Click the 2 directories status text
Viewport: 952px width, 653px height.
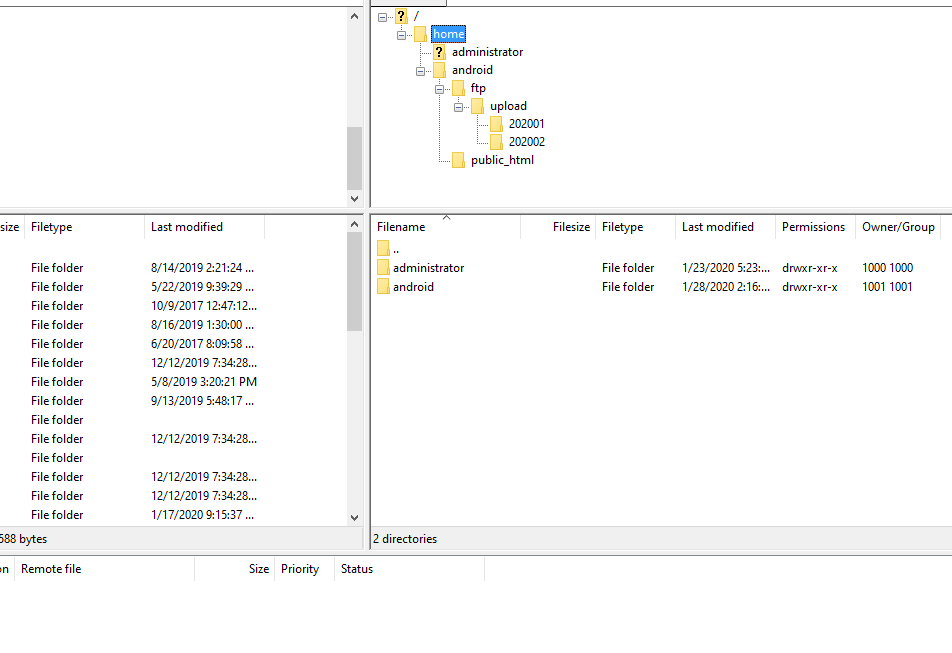click(405, 539)
